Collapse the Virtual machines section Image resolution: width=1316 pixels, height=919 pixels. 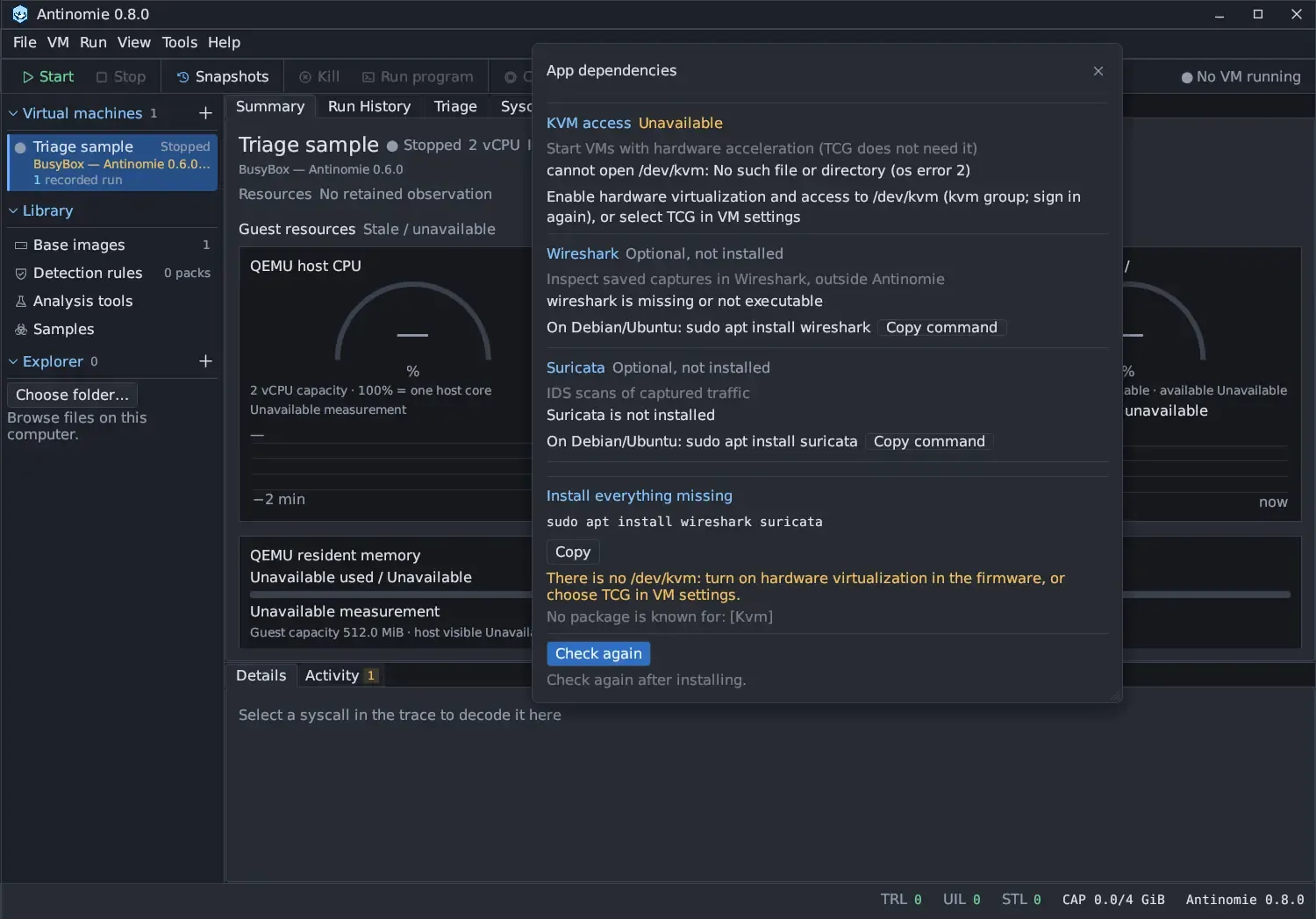(13, 113)
